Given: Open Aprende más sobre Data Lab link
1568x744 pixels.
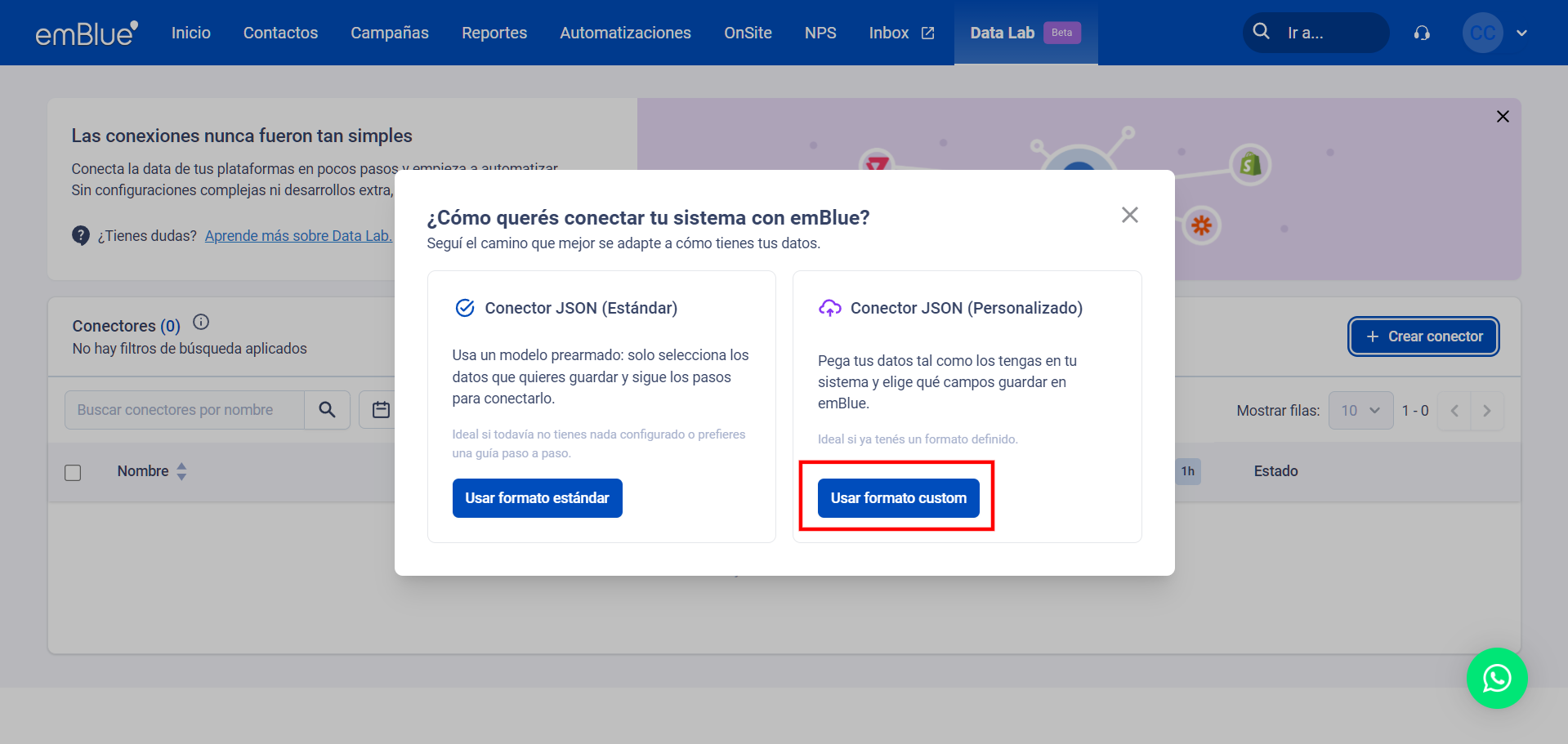Looking at the screenshot, I should point(298,236).
